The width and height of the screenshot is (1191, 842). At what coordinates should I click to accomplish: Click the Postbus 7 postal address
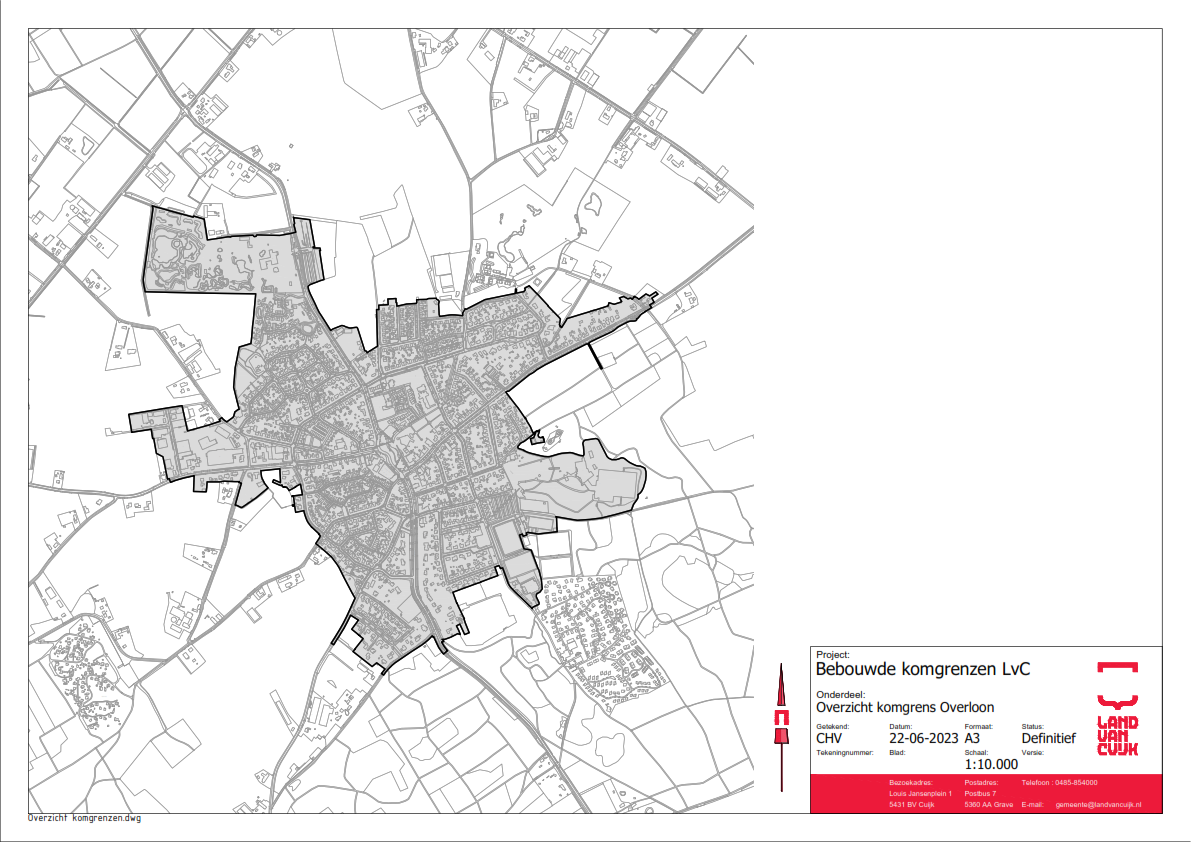tap(981, 793)
